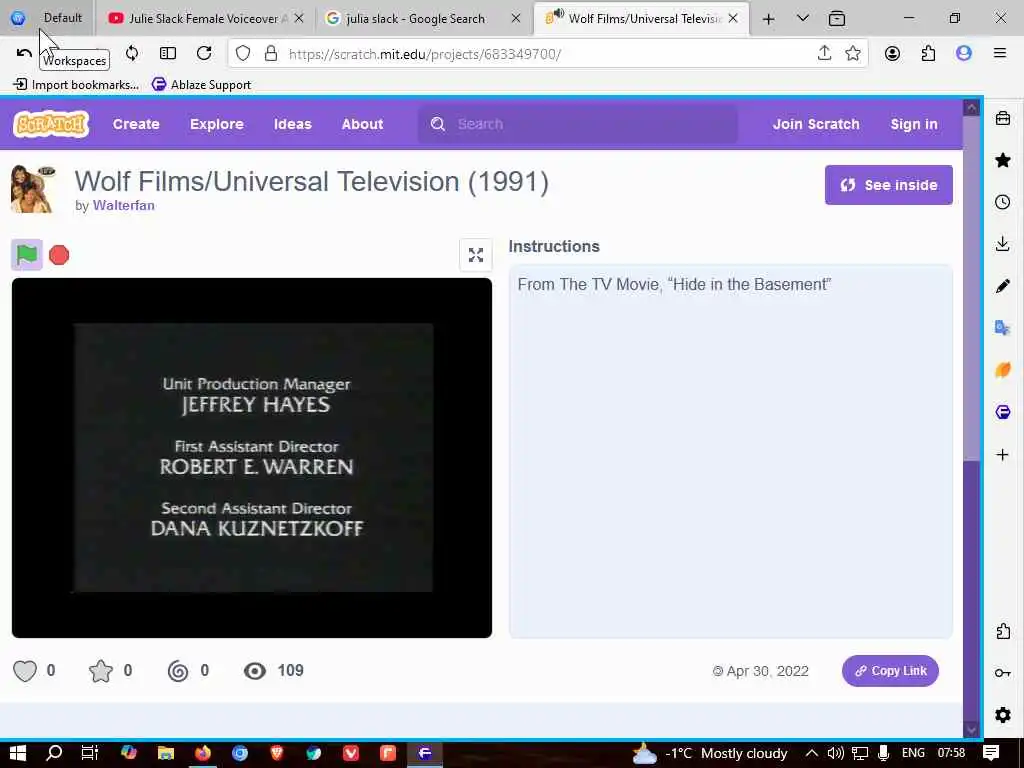Switch to Julie Slack Female Voiceover tab
Screen dimensions: 1024x768
click(x=206, y=18)
